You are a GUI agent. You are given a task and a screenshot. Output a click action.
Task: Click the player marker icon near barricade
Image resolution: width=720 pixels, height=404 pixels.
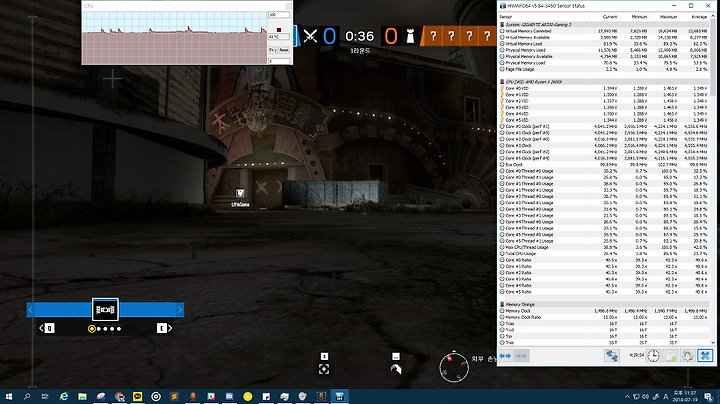tap(240, 194)
